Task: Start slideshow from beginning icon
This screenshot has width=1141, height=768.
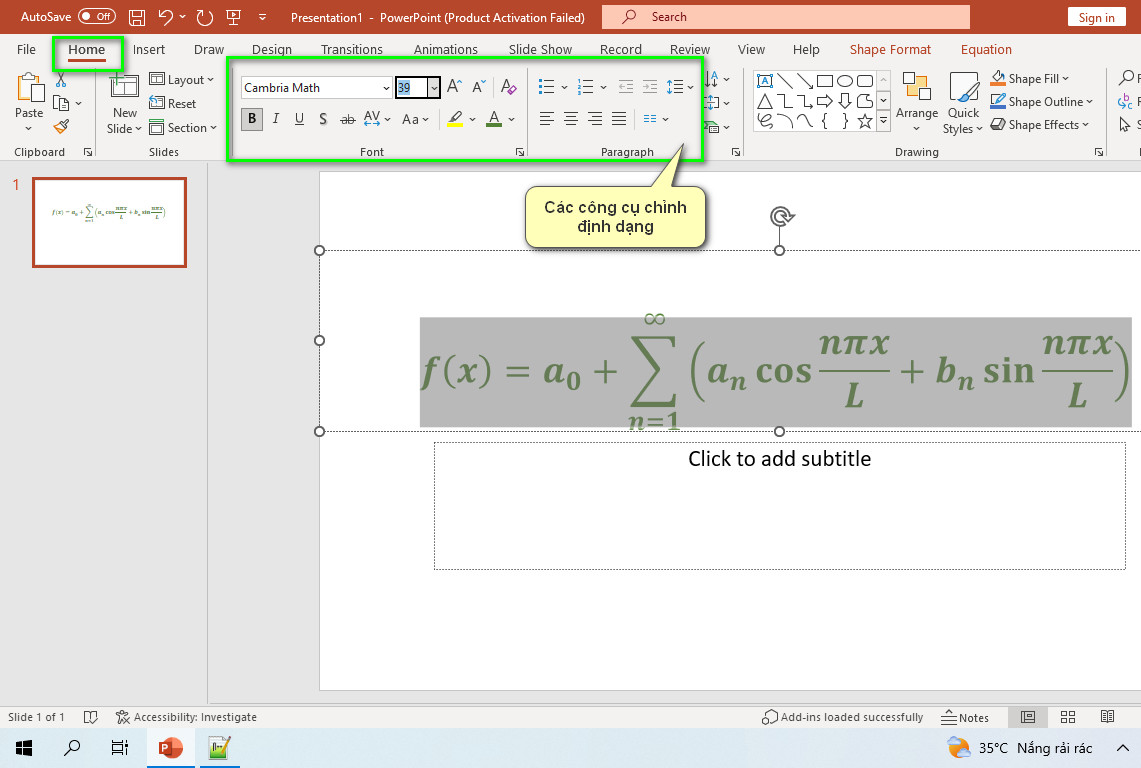Action: pos(234,17)
